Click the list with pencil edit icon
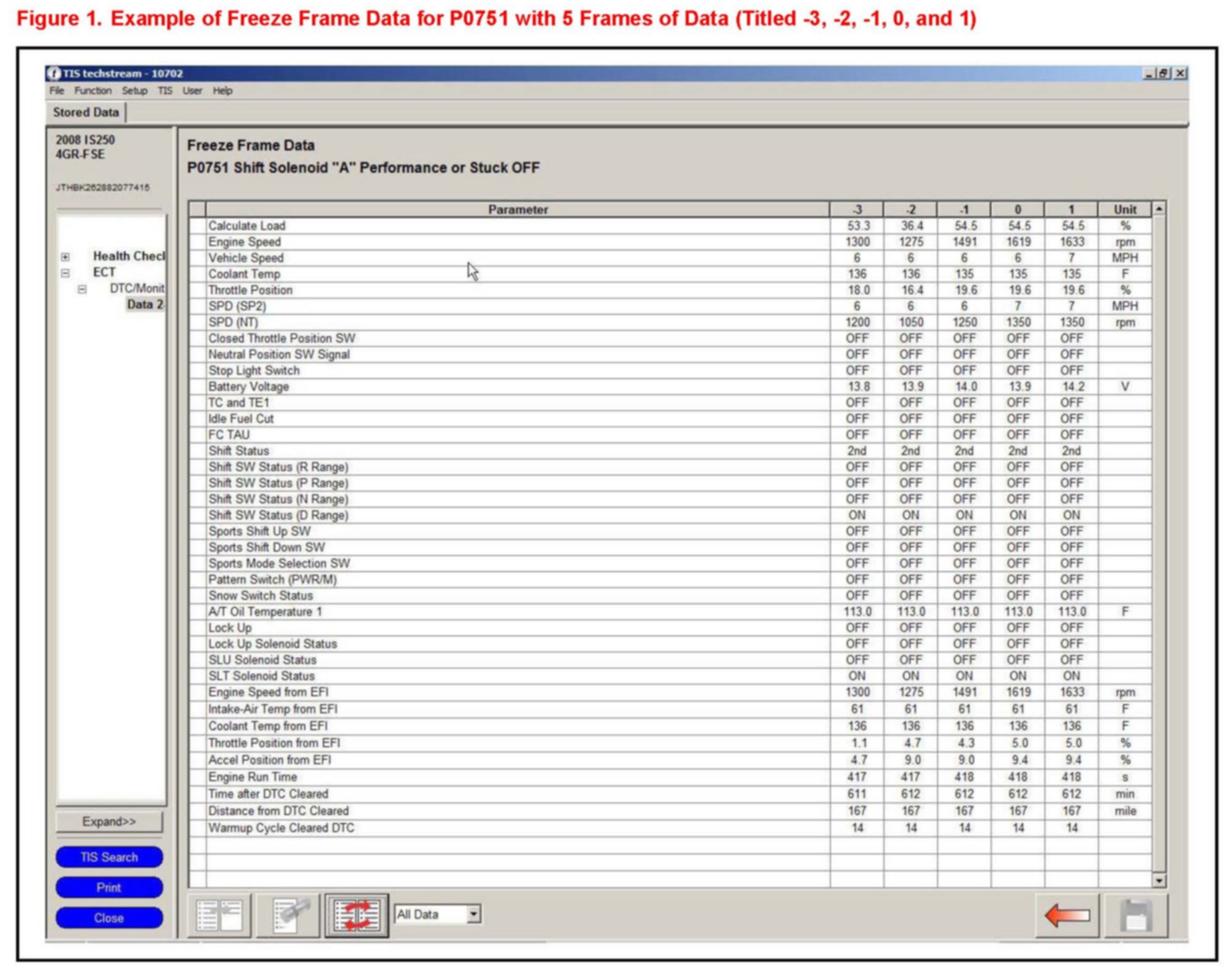The width and height of the screenshot is (1232, 976). pyautogui.click(x=289, y=915)
